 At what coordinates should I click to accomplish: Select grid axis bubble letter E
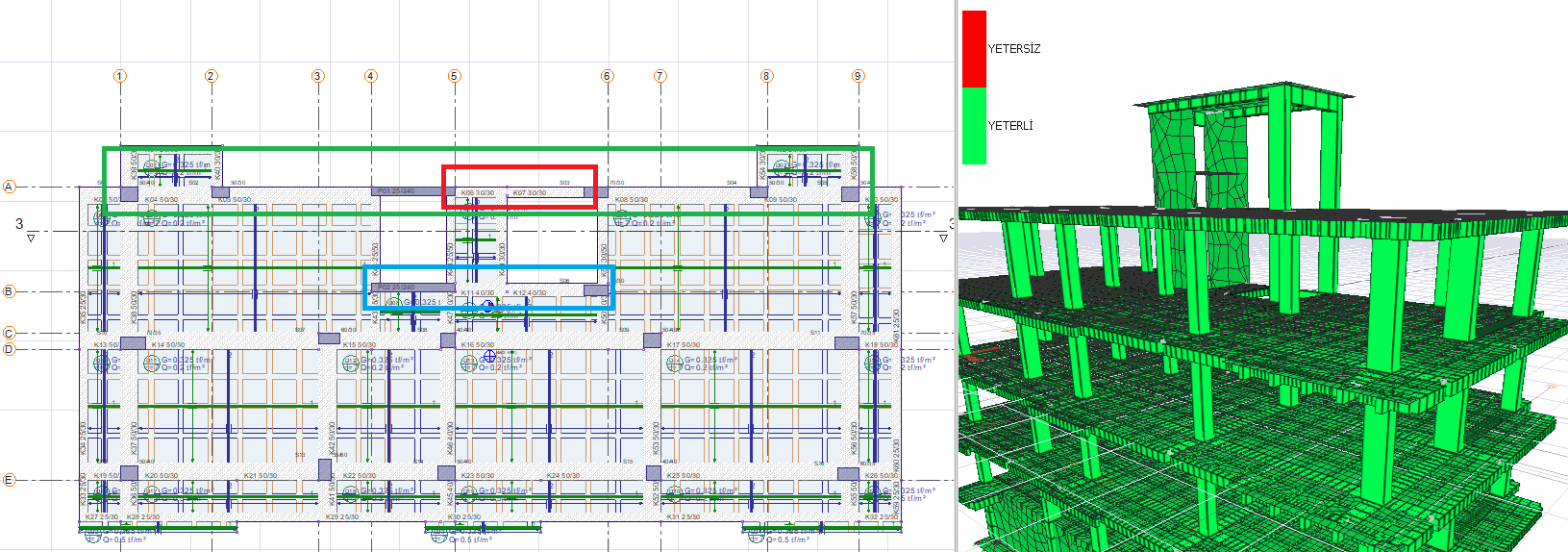tap(10, 480)
